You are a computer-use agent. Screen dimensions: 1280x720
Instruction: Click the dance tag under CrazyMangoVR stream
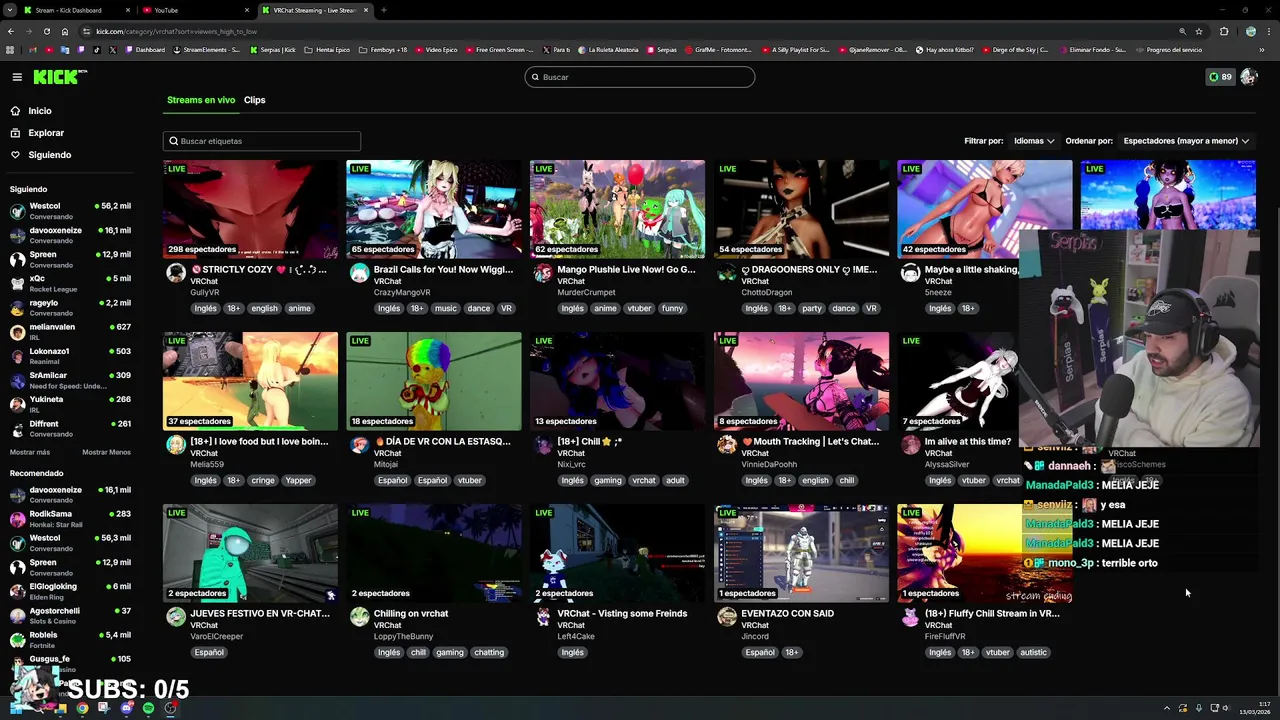[x=479, y=308]
